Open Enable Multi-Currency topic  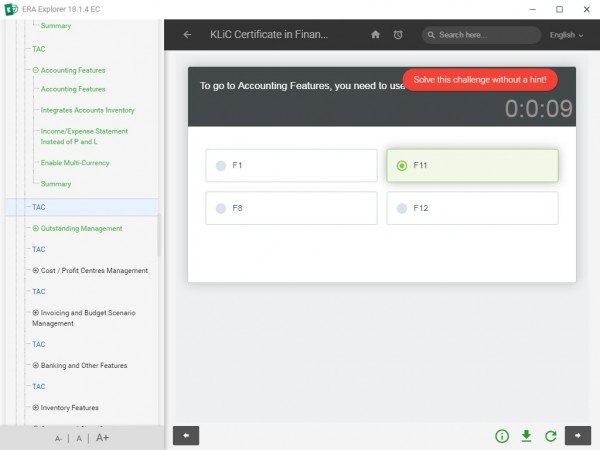[x=75, y=163]
